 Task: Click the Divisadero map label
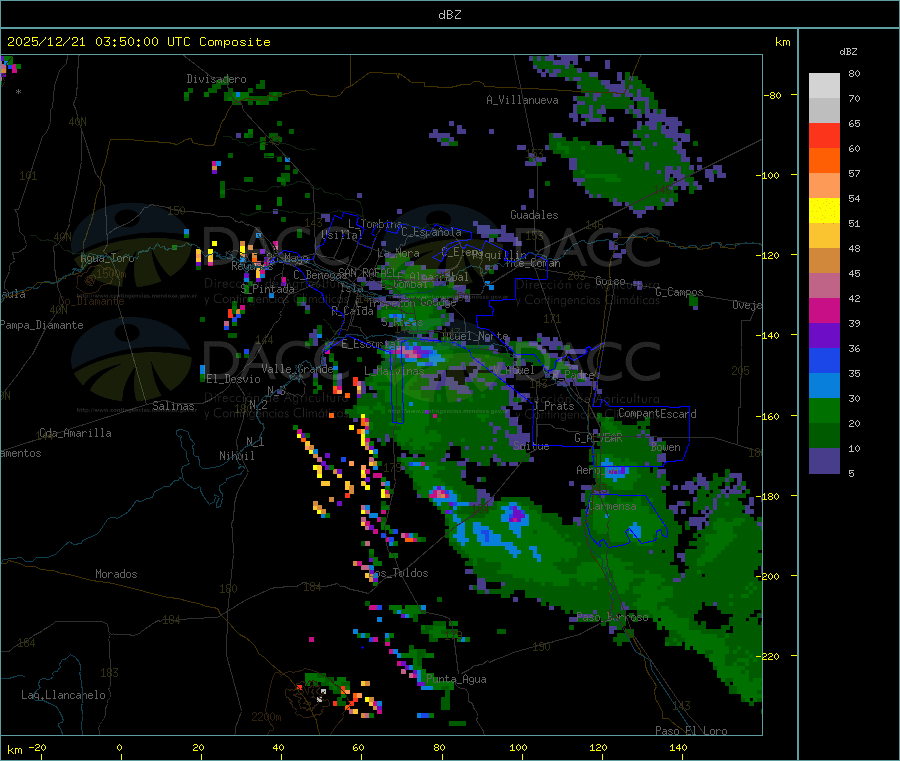point(216,79)
